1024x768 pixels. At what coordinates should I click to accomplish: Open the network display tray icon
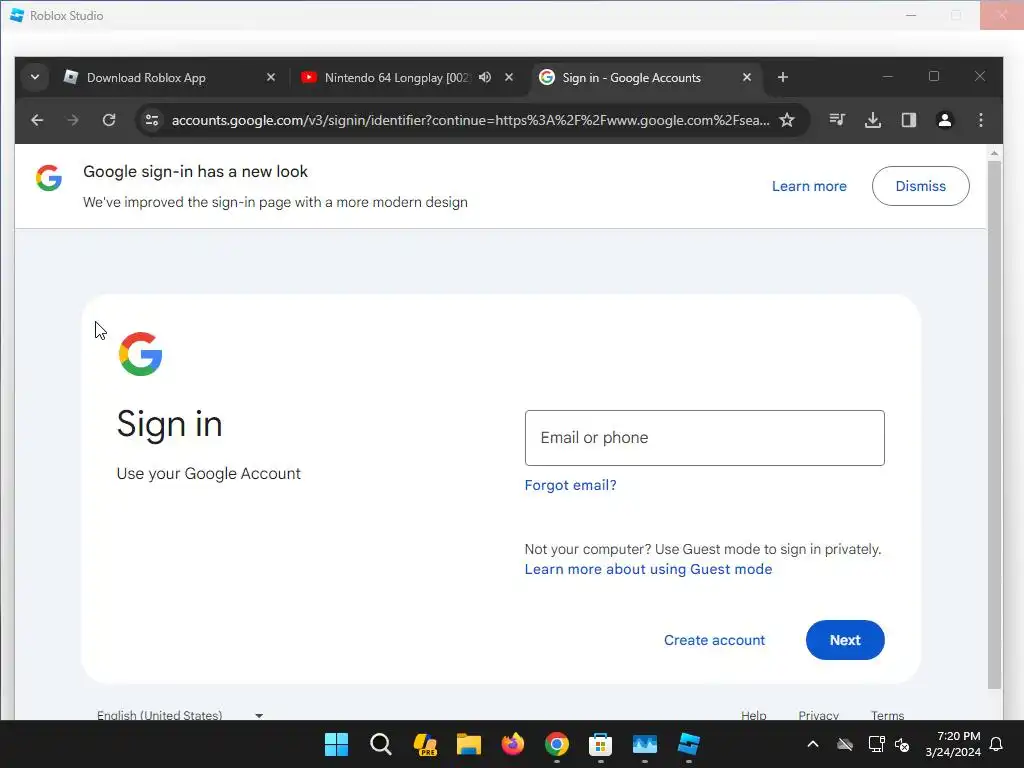(876, 744)
